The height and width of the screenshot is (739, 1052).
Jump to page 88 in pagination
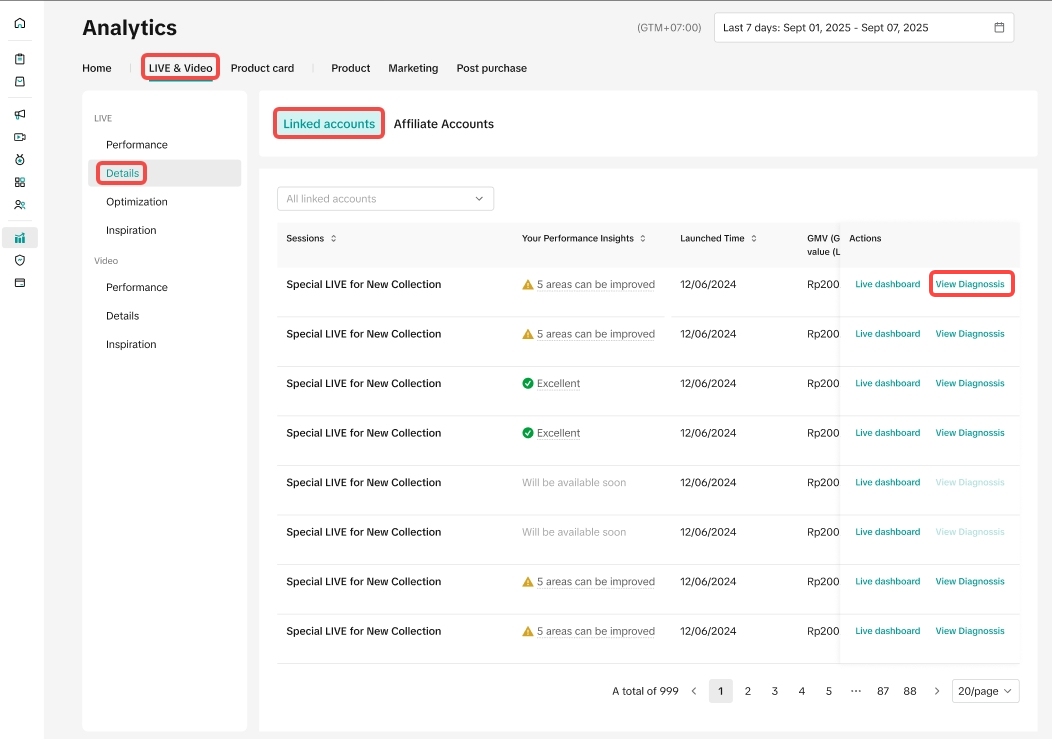910,691
